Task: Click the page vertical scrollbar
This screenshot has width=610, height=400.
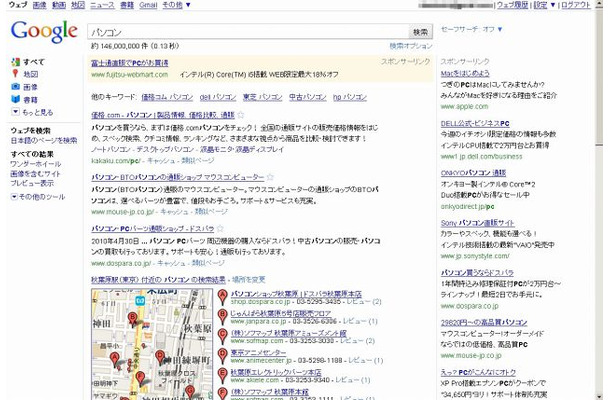Action: [599, 200]
